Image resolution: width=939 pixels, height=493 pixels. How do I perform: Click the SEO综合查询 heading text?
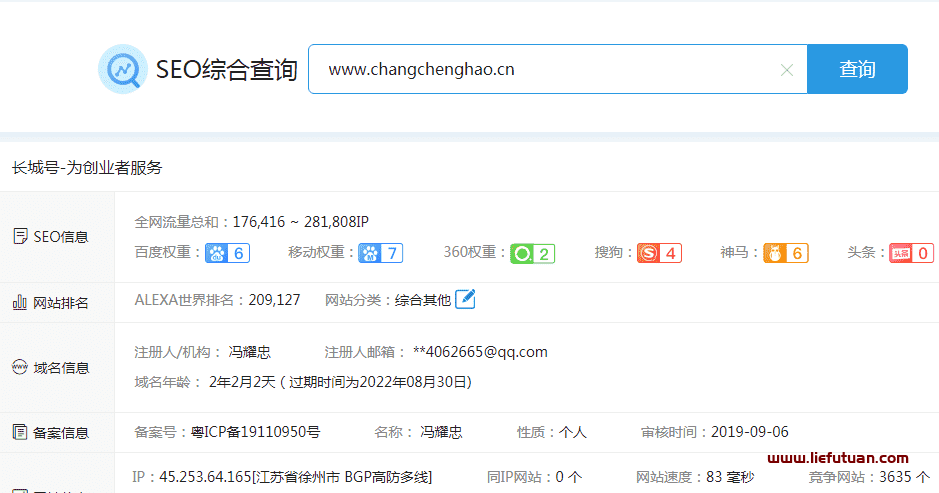point(226,69)
